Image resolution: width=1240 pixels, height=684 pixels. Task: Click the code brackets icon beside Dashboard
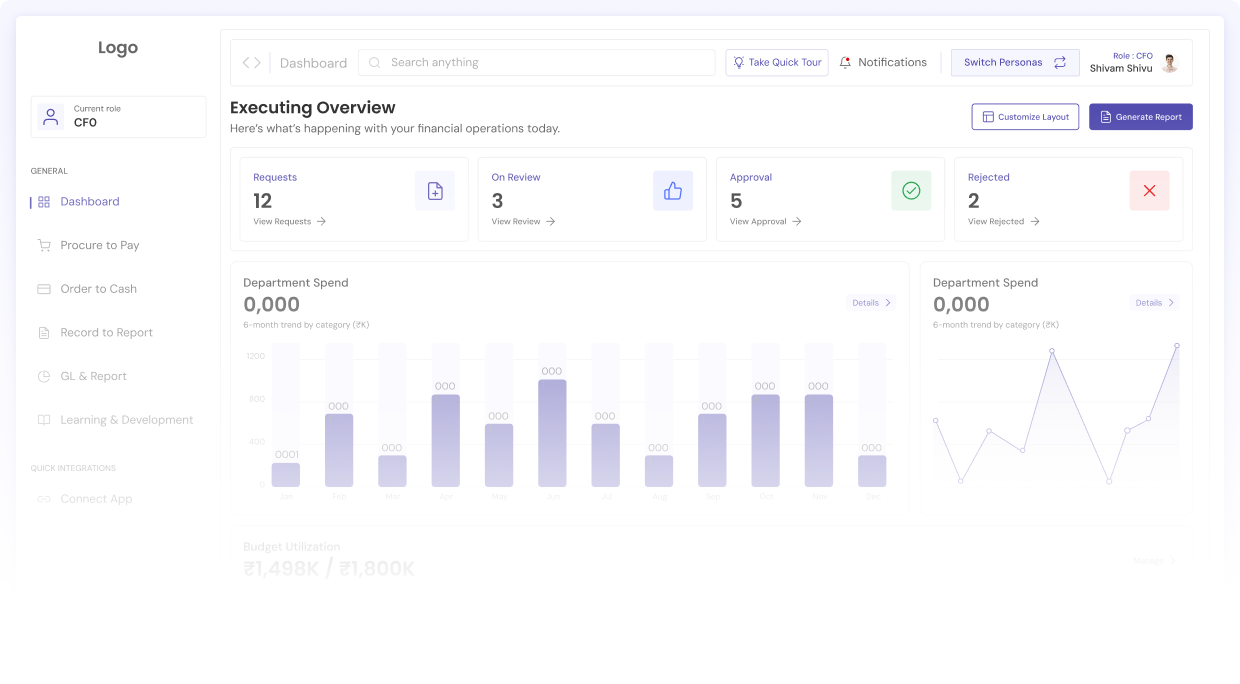pyautogui.click(x=251, y=62)
